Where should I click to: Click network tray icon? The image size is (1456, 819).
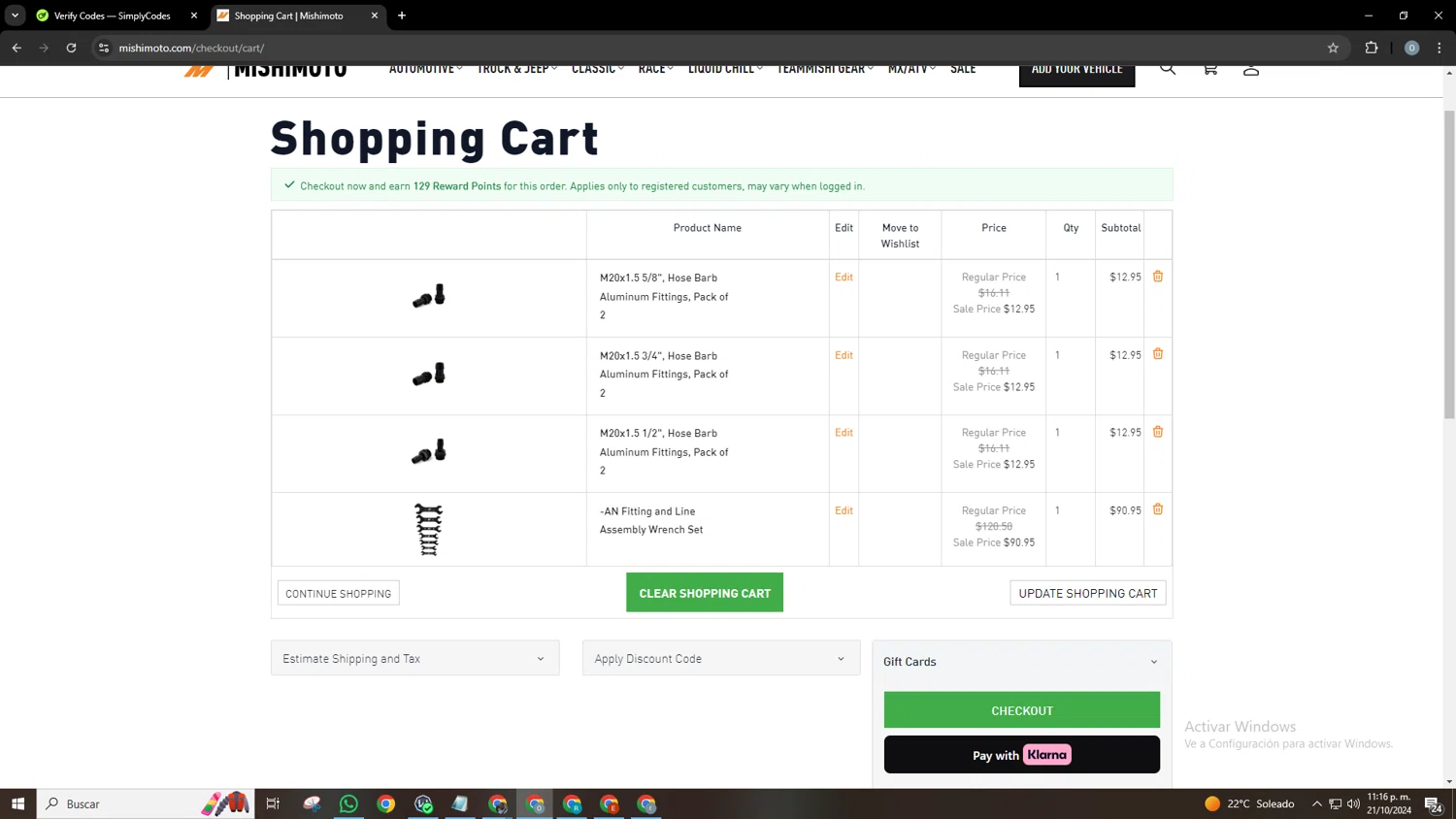pos(1336,803)
